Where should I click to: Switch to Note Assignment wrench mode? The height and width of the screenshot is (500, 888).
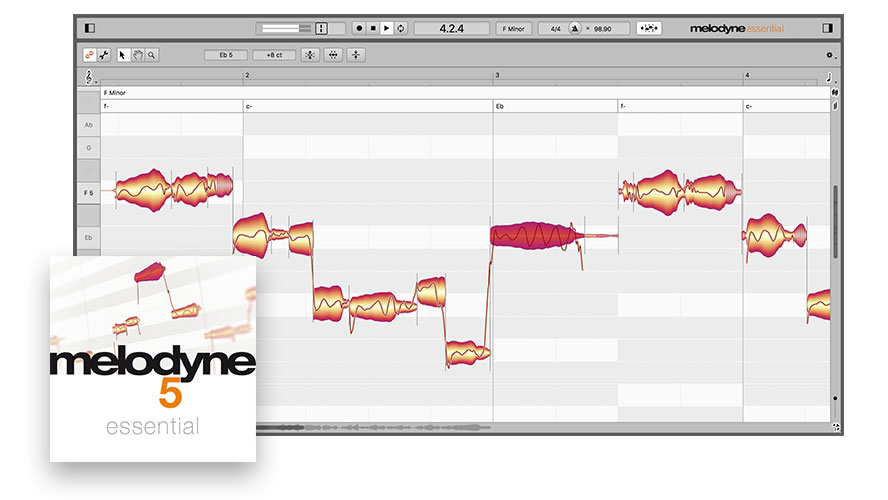click(104, 55)
